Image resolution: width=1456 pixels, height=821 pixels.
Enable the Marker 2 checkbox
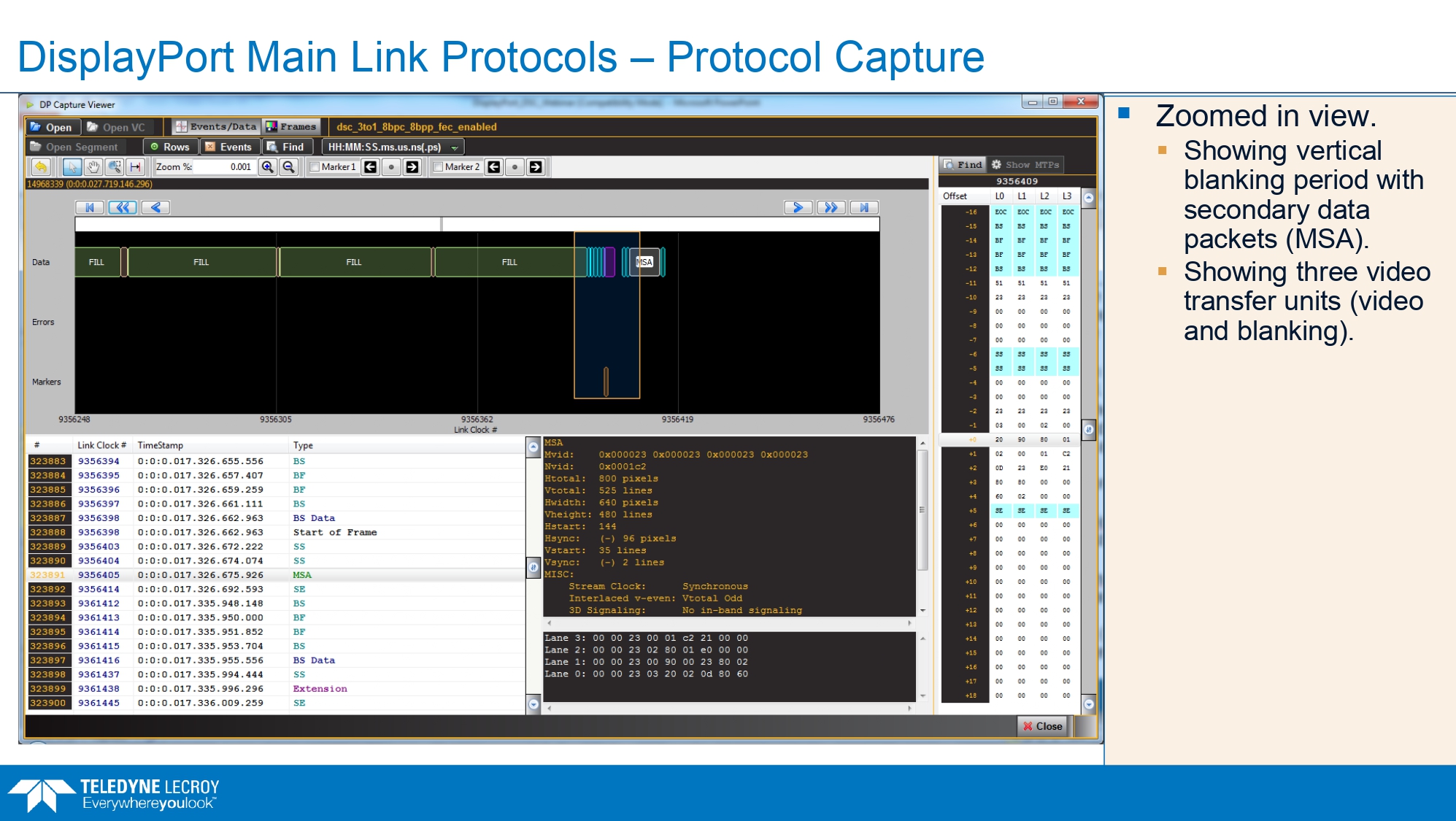click(439, 167)
